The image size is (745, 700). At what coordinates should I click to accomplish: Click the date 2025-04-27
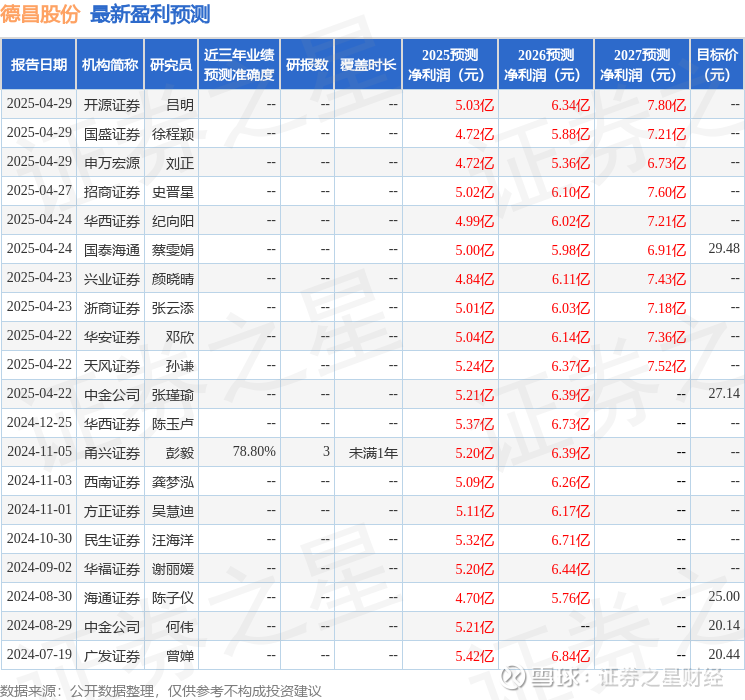pos(39,190)
